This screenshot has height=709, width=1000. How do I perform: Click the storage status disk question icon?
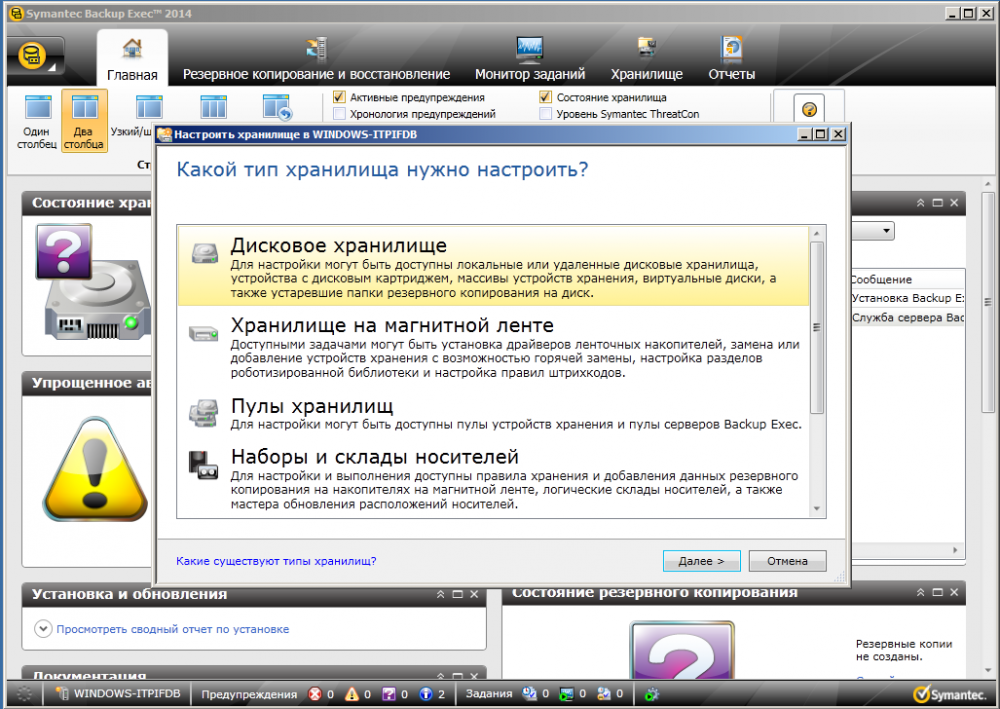(92, 281)
